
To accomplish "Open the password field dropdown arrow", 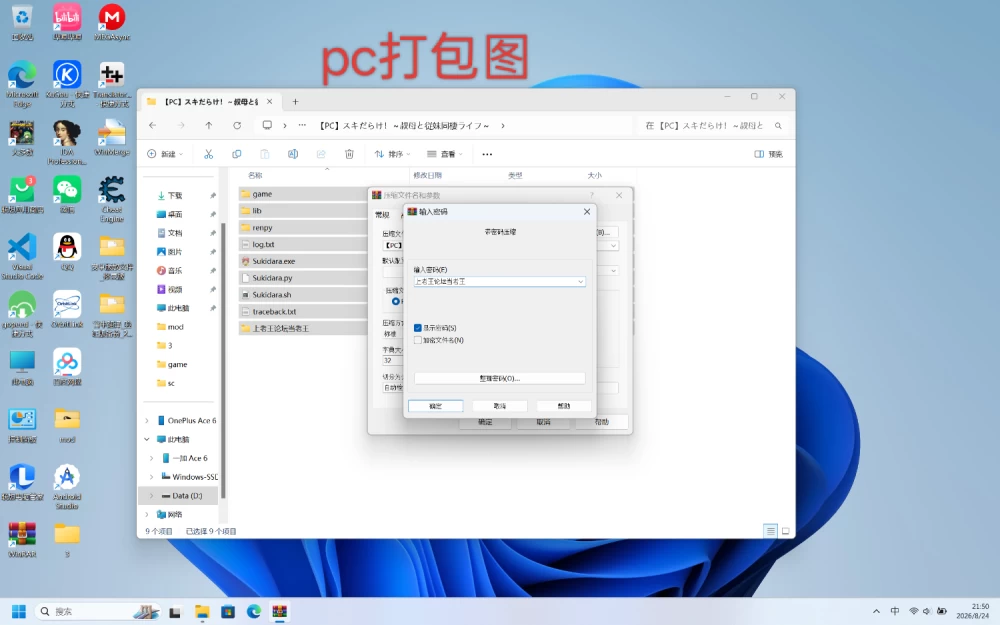I will click(x=580, y=281).
